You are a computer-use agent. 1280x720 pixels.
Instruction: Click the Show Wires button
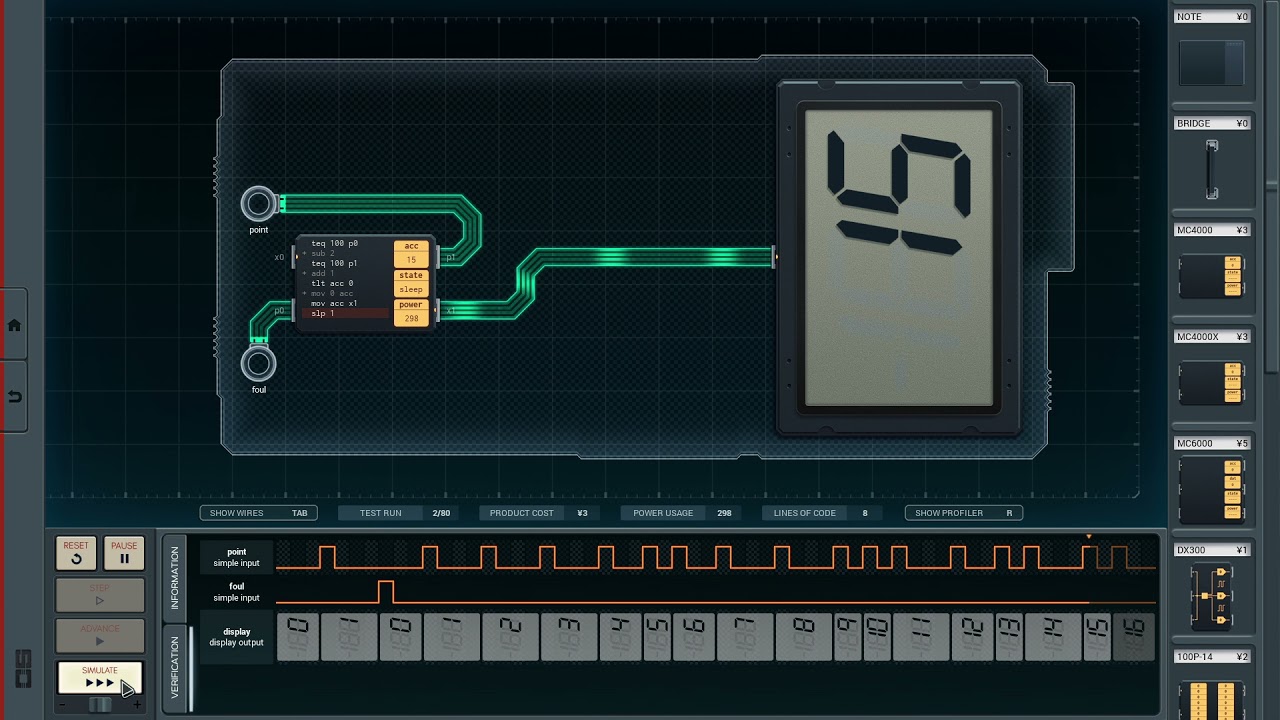tap(259, 513)
